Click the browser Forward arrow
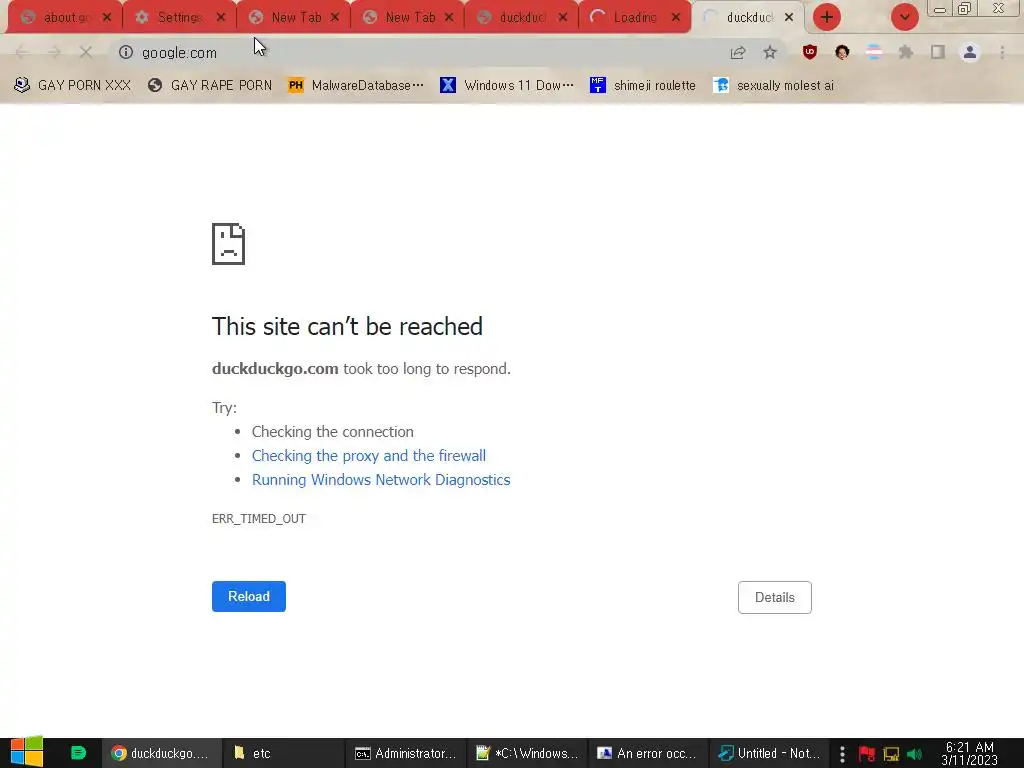This screenshot has width=1024, height=768. pyautogui.click(x=54, y=52)
